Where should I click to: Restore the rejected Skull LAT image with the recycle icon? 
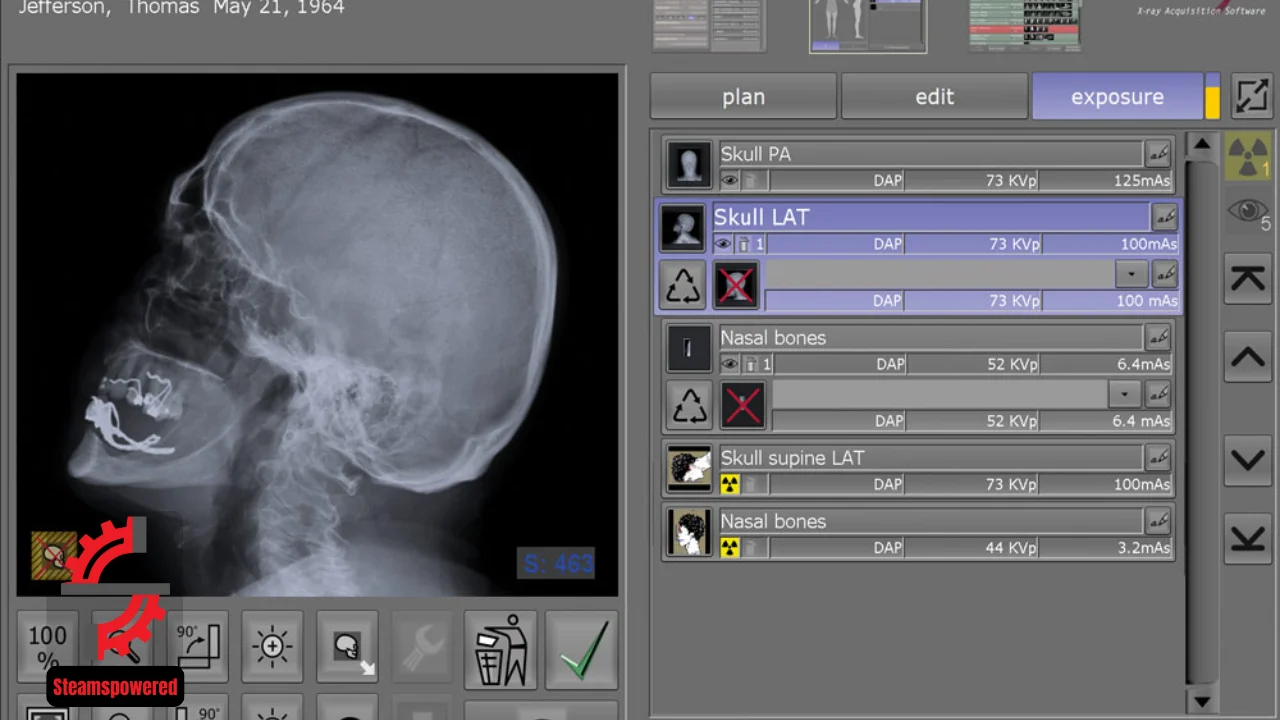pyautogui.click(x=684, y=285)
